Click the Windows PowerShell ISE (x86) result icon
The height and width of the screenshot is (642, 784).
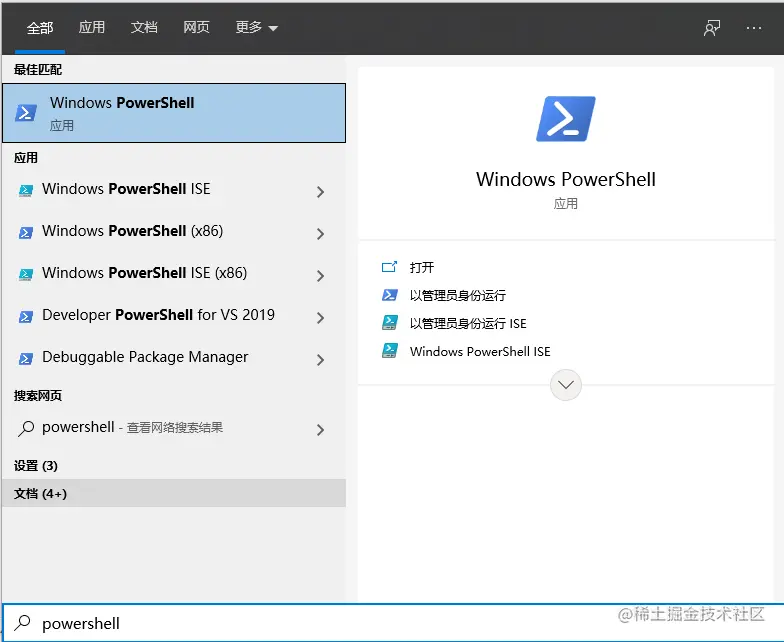point(26,274)
